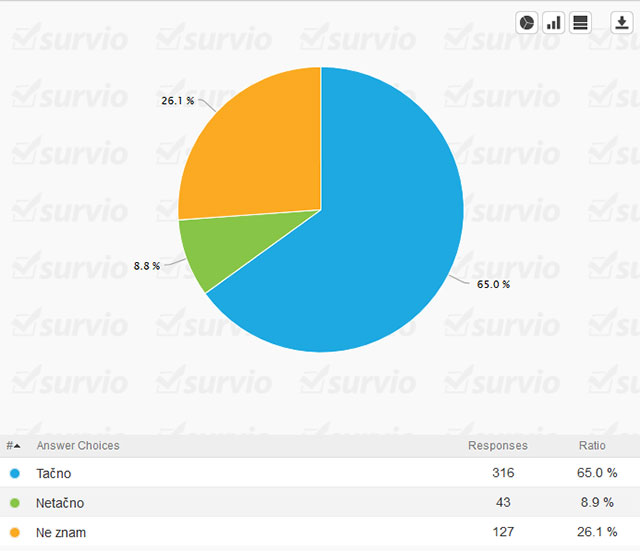Select the Ne znam answer row label
This screenshot has height=551, width=640.
61,533
